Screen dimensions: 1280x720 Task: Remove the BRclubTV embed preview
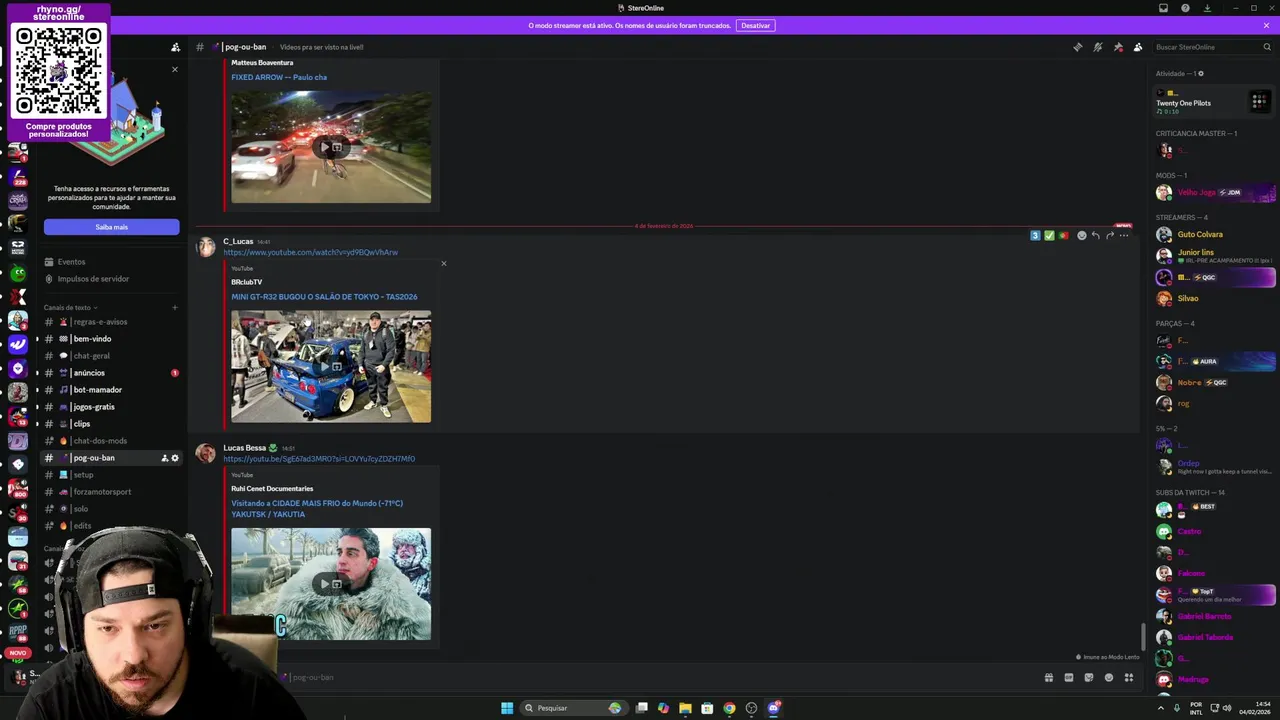coord(444,264)
